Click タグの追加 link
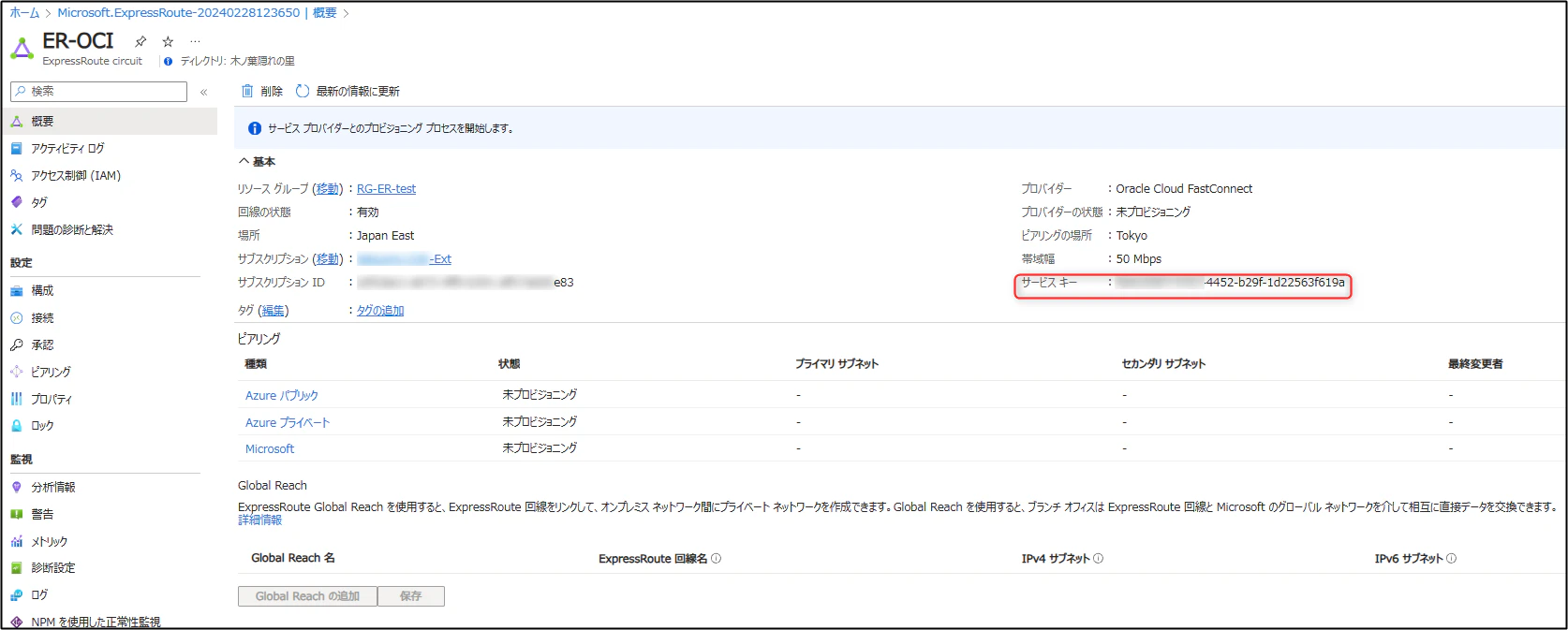 click(x=380, y=311)
